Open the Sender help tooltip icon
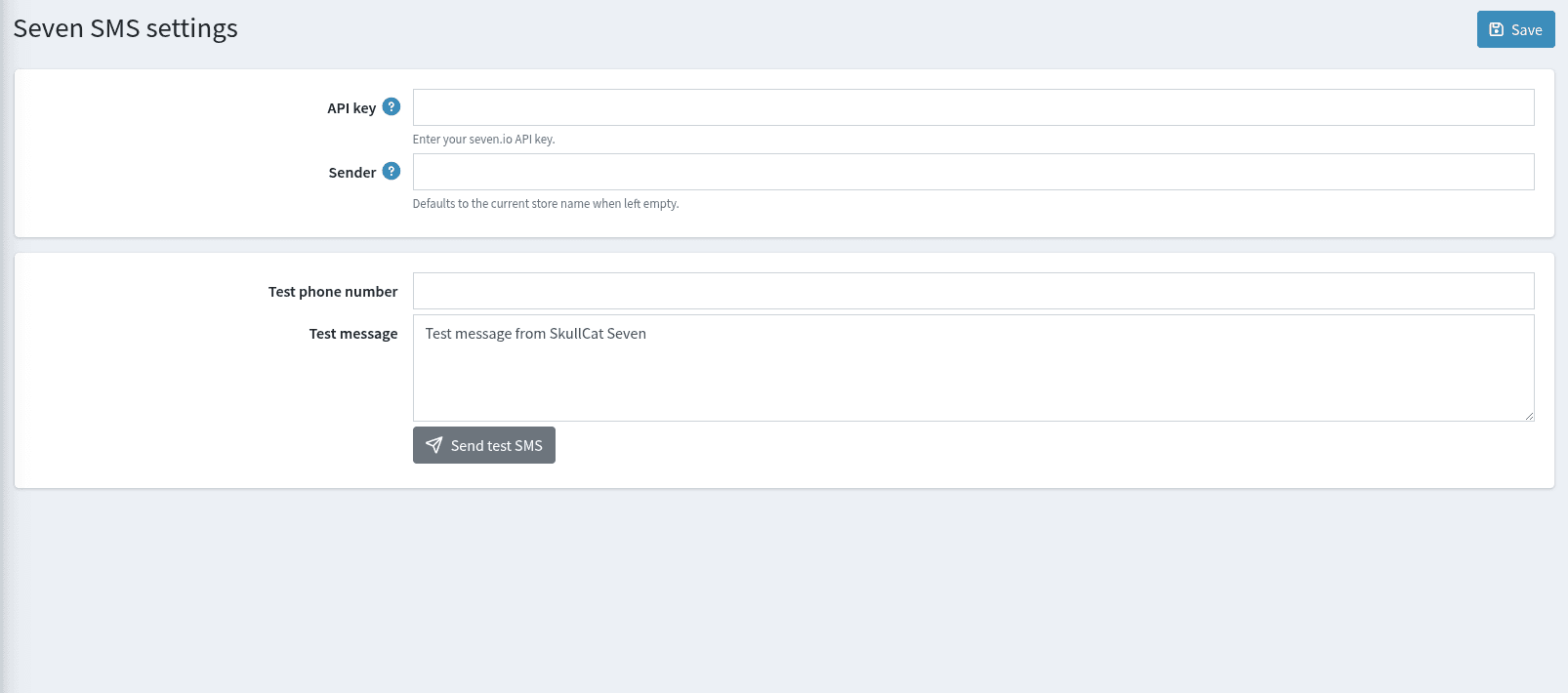 tap(392, 171)
